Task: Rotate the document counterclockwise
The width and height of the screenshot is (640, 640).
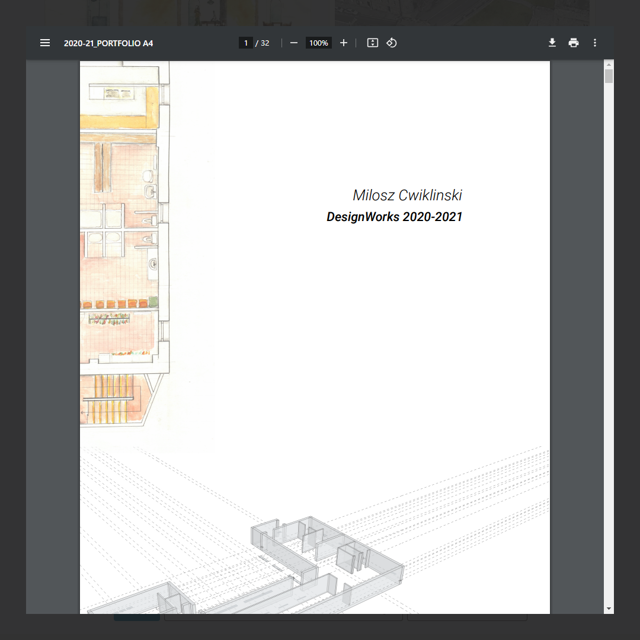Action: 392,43
